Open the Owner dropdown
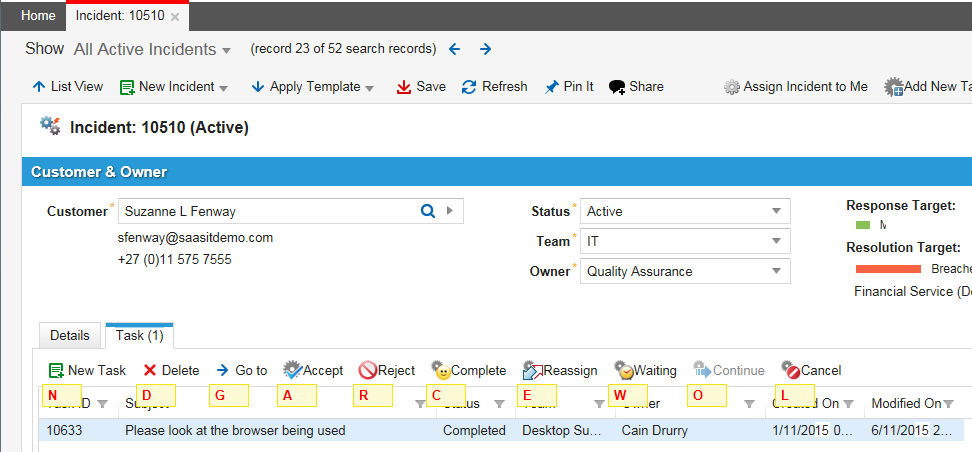The image size is (972, 452). coord(776,271)
